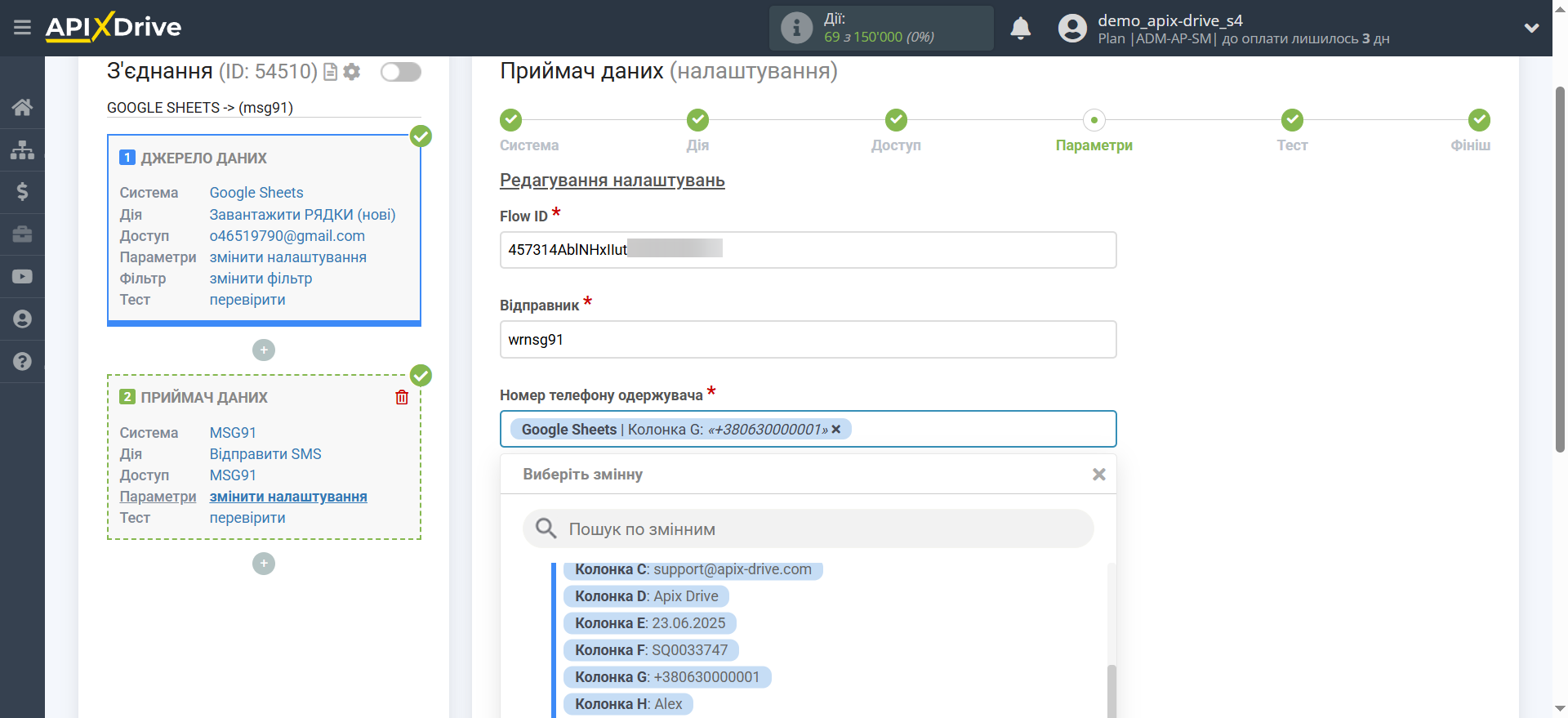This screenshot has height=718, width=1568.
Task: Focus the Пошук по змінним search field
Action: [808, 528]
